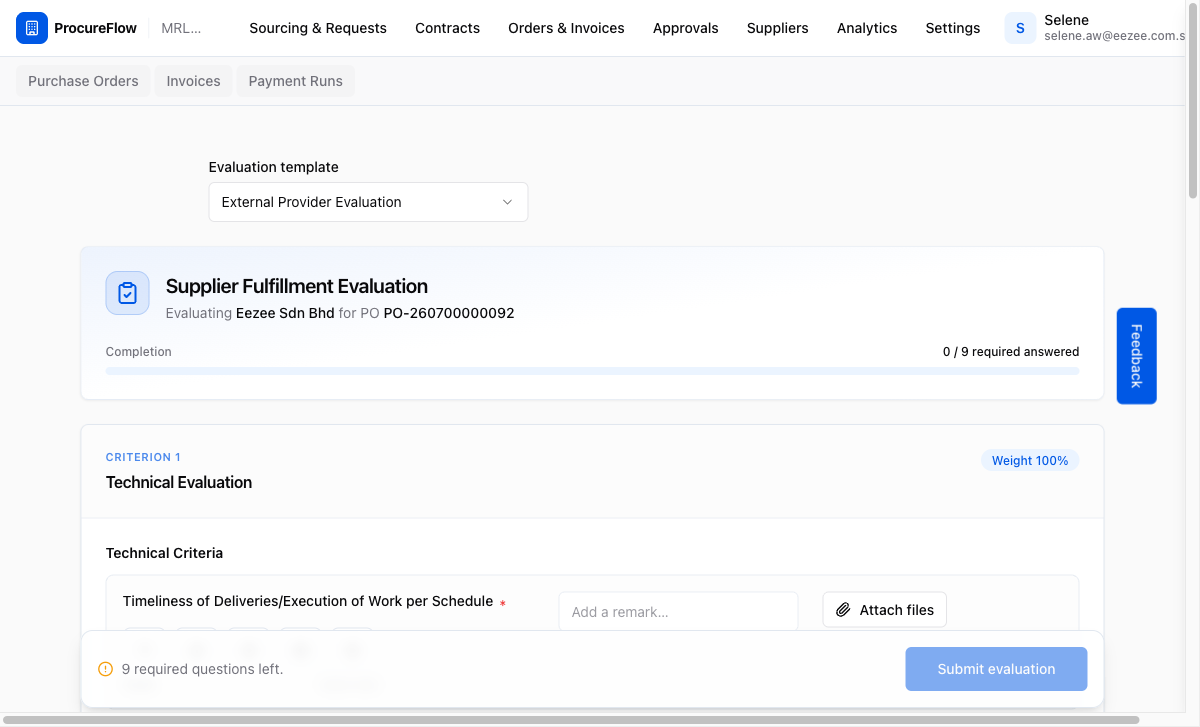
Task: Click the paperclip icon on Attach files
Action: 843,610
